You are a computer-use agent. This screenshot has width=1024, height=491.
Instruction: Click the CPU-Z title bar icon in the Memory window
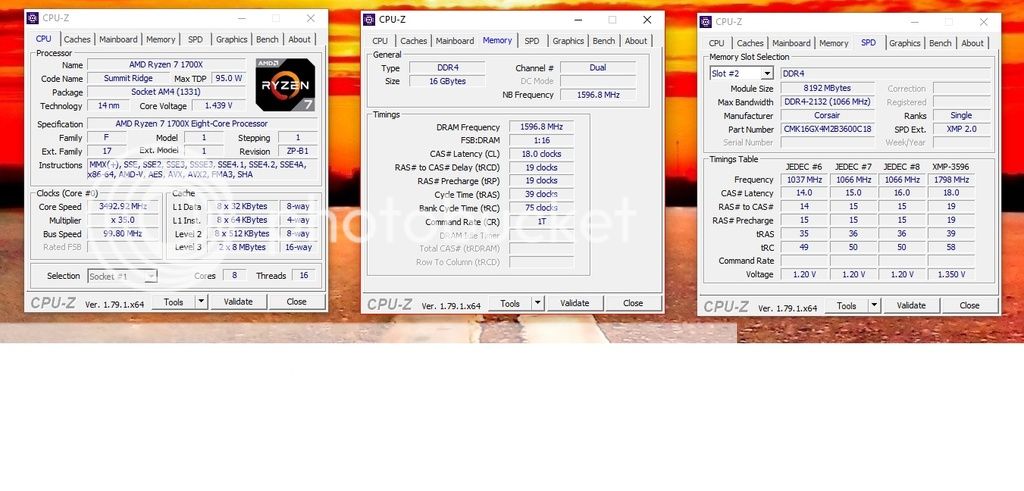tap(370, 19)
